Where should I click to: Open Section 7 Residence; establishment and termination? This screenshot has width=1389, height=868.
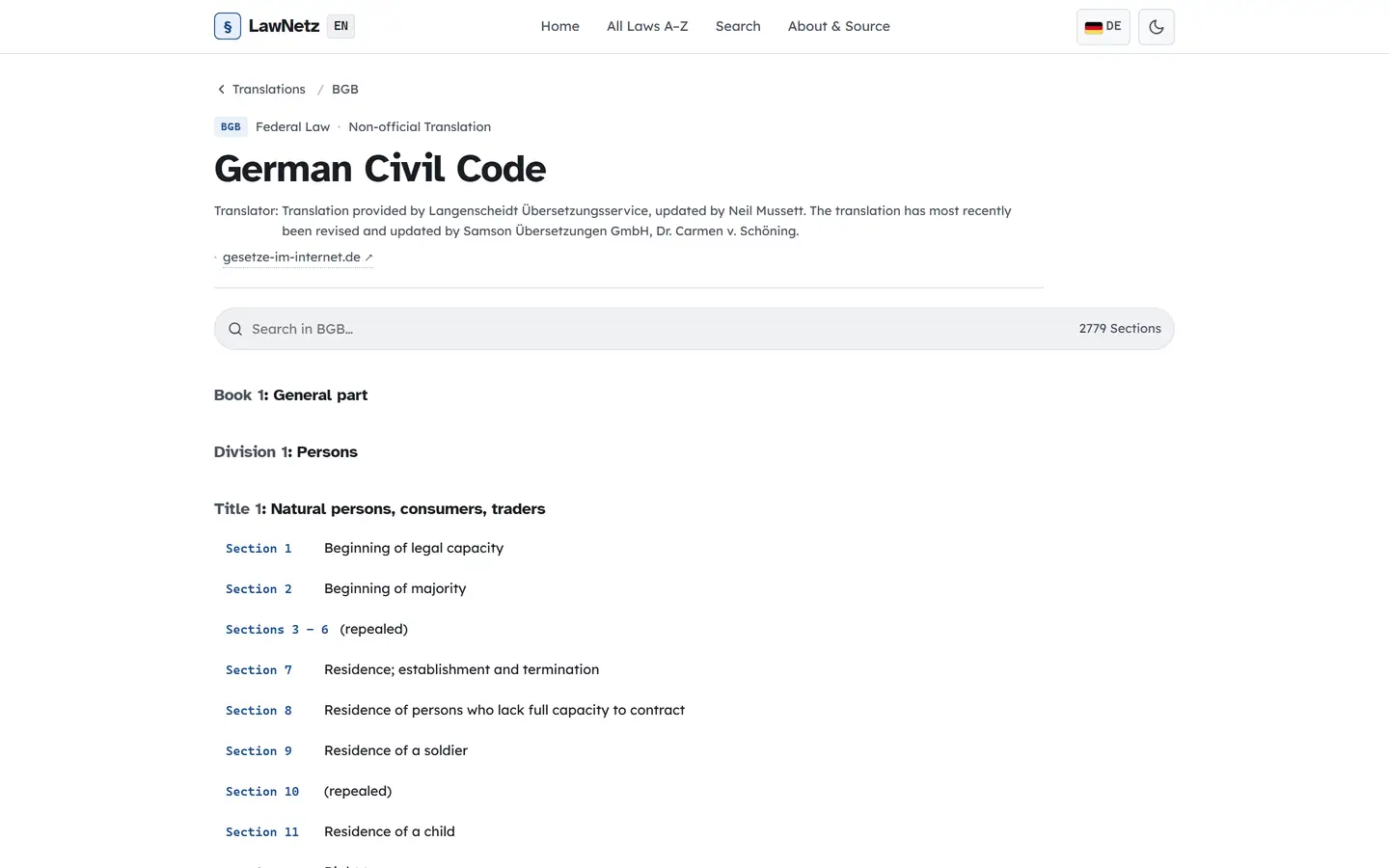click(694, 669)
